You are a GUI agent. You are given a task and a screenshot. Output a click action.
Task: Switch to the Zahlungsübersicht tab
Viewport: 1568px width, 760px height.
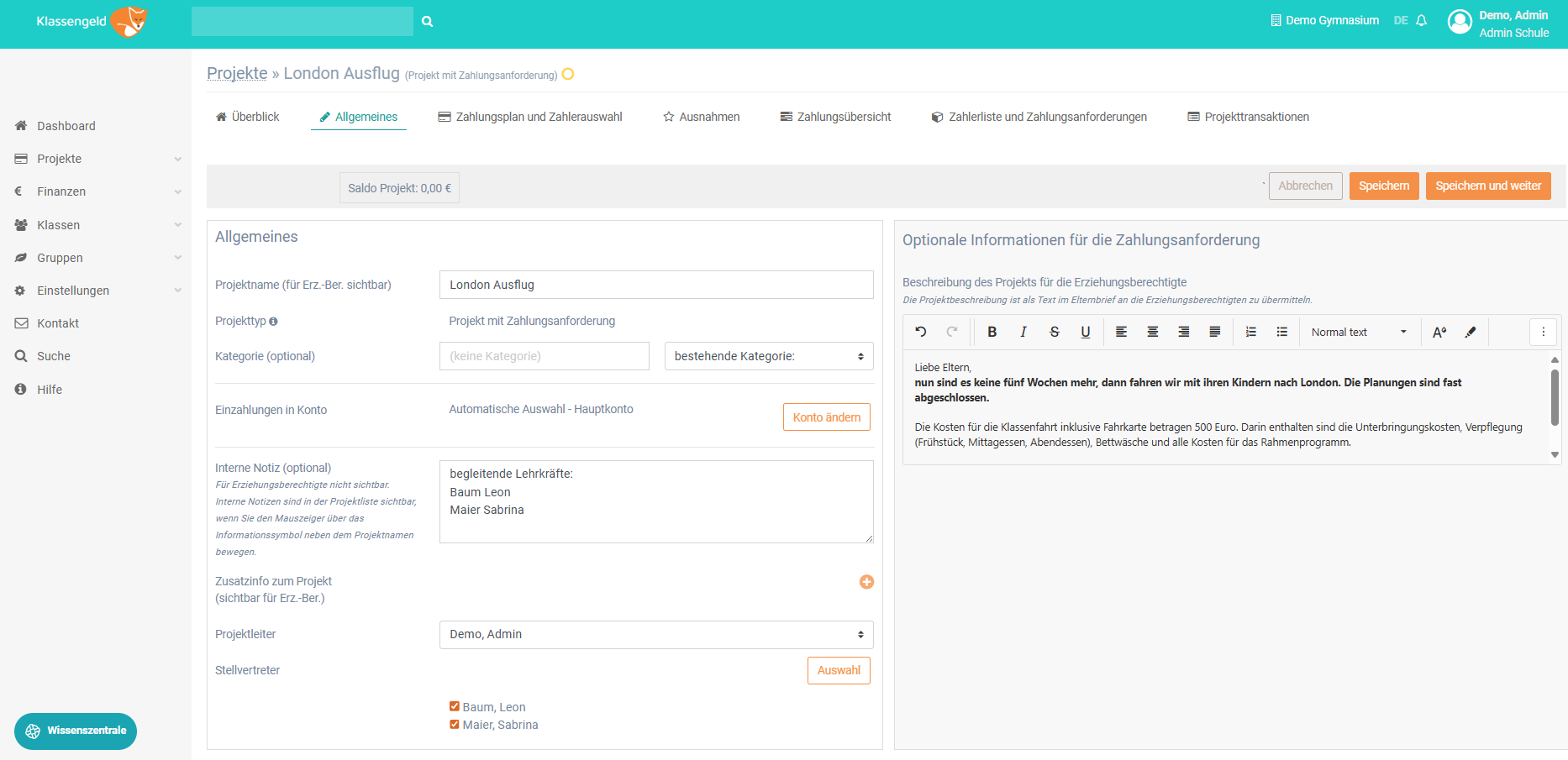[x=835, y=117]
